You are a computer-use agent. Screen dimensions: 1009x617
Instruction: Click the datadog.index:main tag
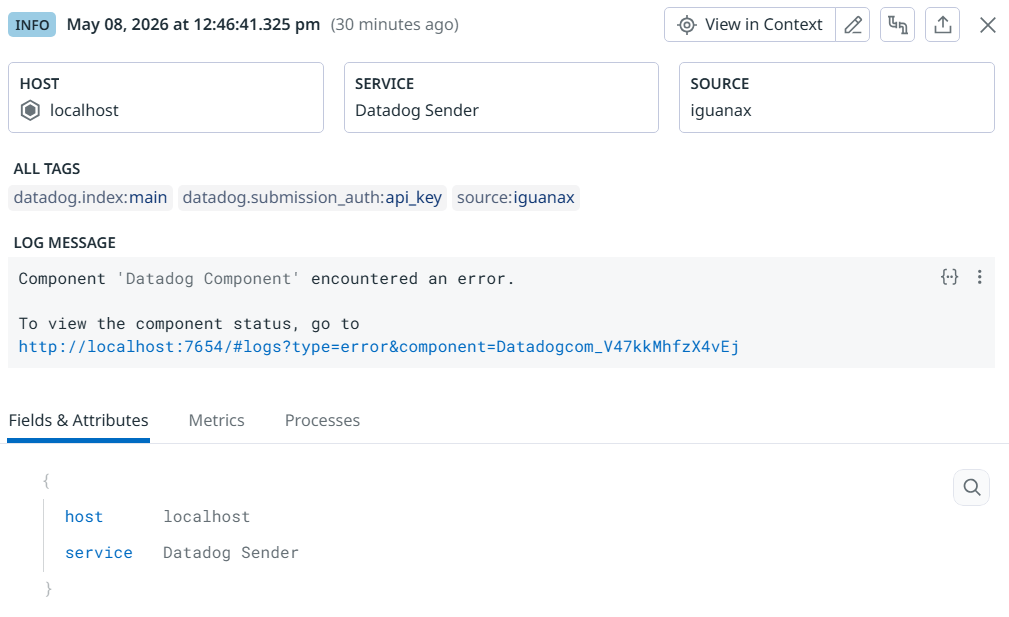(x=90, y=198)
